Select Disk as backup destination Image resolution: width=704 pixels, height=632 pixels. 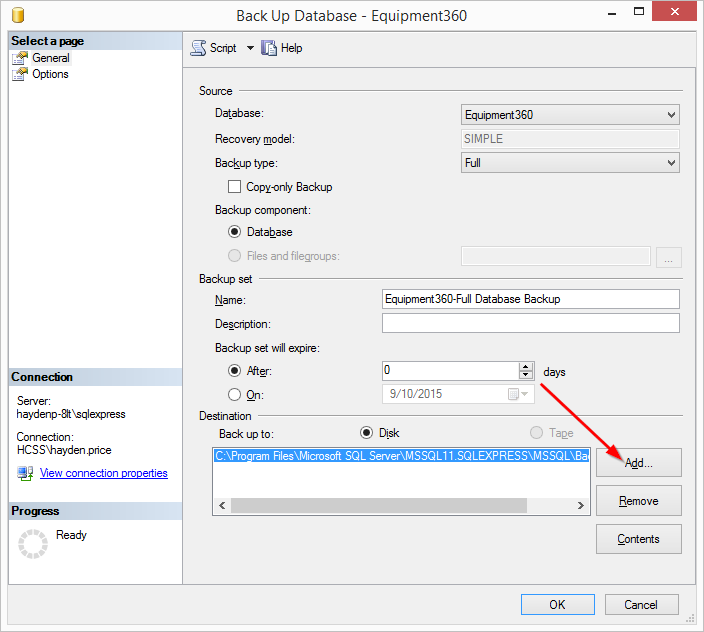pos(366,433)
